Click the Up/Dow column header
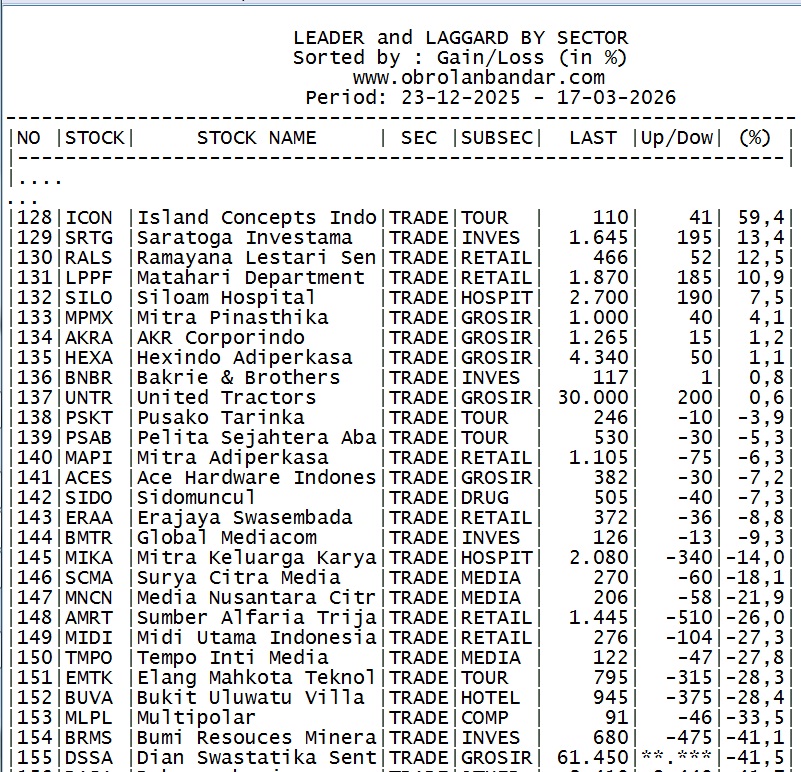Viewport: 801px width, 772px height. coord(677,138)
